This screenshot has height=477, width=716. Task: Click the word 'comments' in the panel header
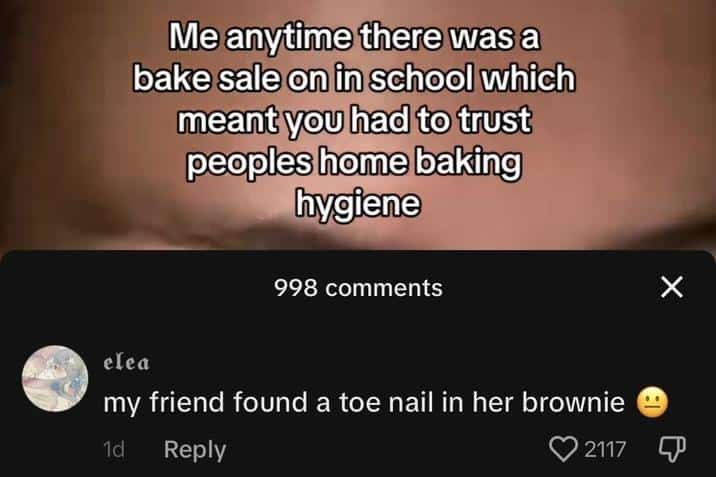click(384, 288)
